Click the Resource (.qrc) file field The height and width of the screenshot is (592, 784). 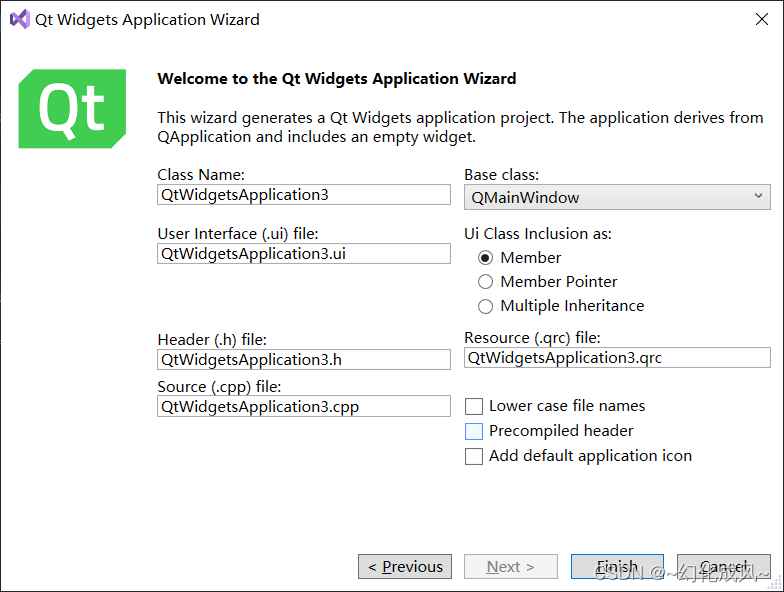point(617,358)
